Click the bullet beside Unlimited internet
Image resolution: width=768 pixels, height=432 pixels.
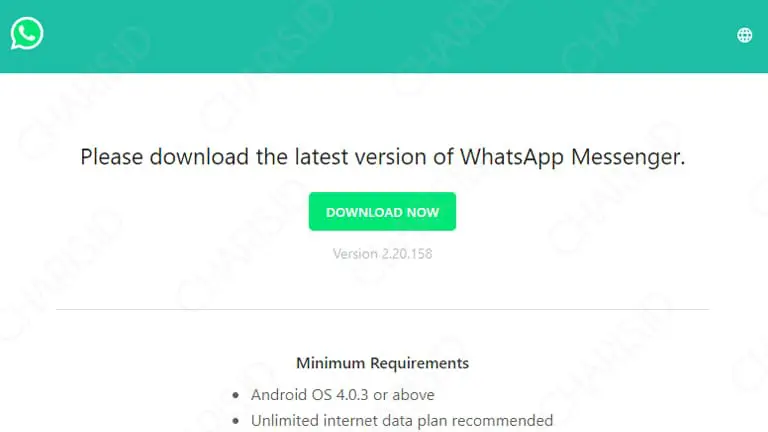click(x=236, y=421)
